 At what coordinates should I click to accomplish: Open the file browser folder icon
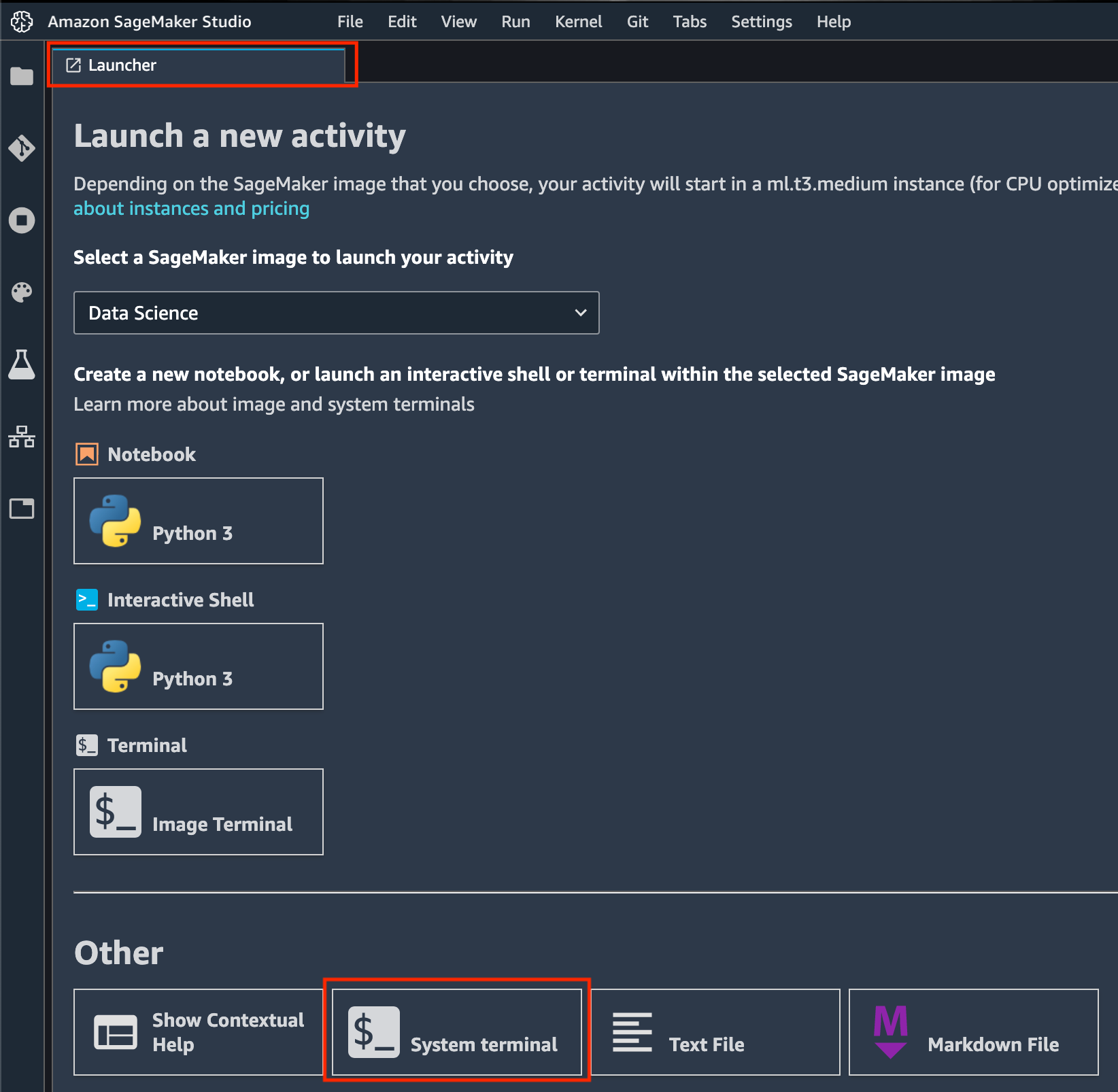coord(22,76)
